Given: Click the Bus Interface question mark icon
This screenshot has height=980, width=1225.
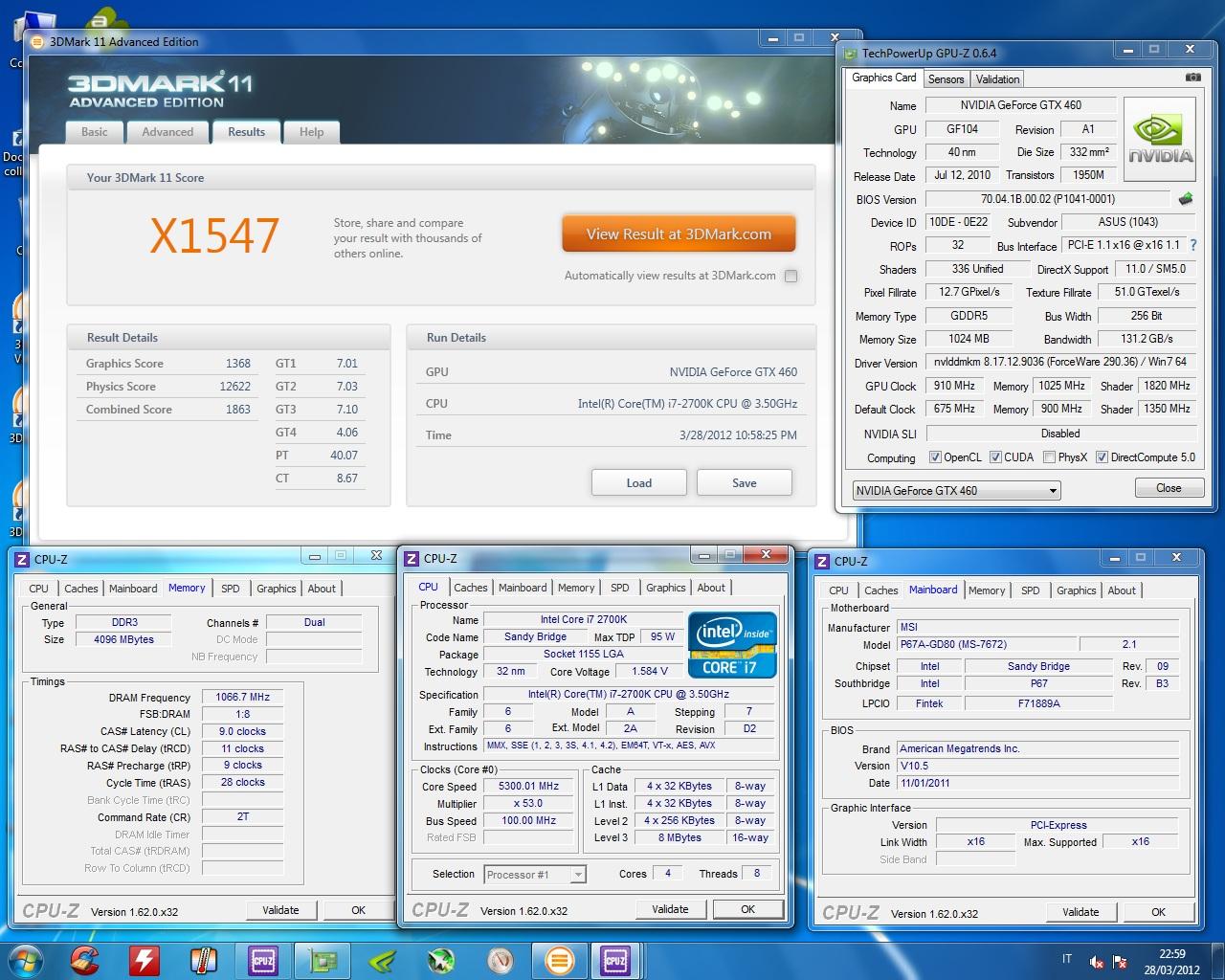Looking at the screenshot, I should 1193,245.
